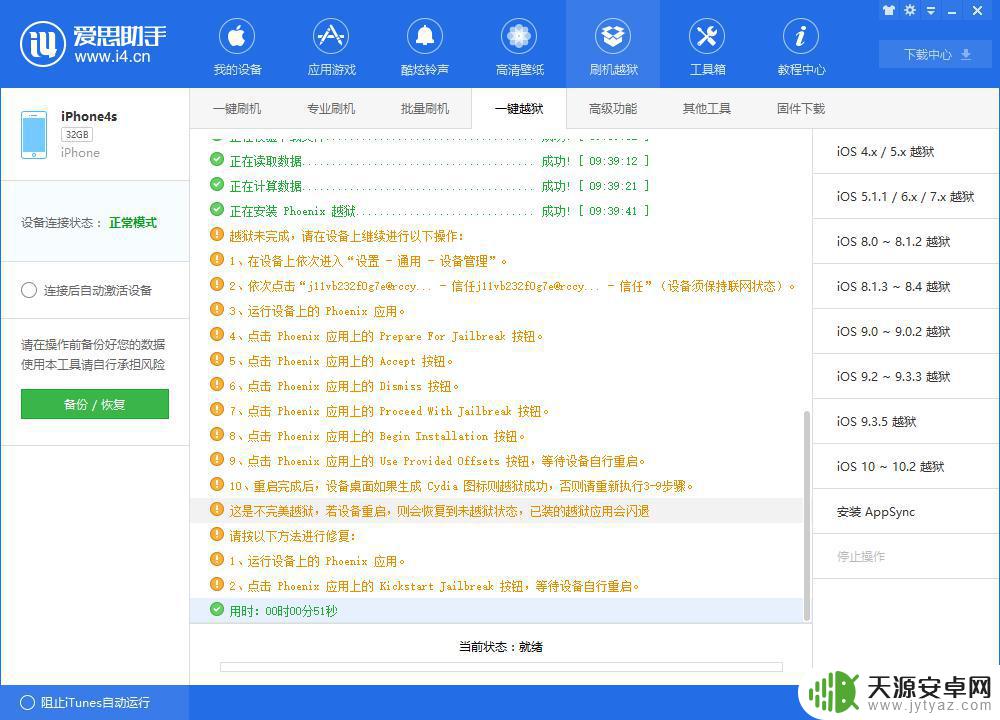Select iOS 9.0 ~ 9.0.2 越狱
Screen dimensions: 1000x720
click(x=906, y=332)
